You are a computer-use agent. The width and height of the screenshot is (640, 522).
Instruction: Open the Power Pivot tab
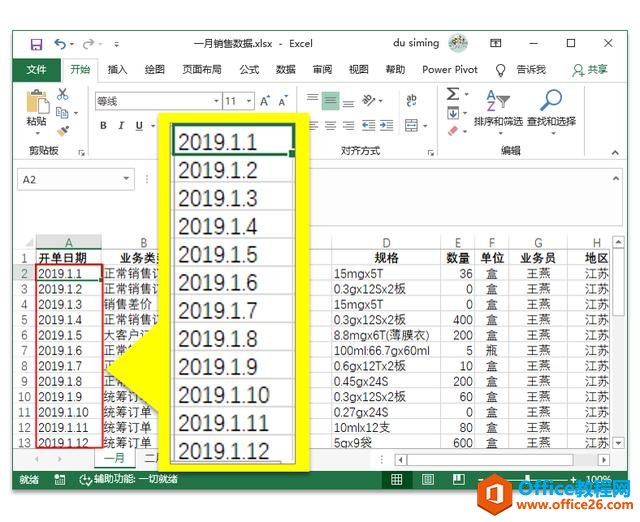click(450, 69)
